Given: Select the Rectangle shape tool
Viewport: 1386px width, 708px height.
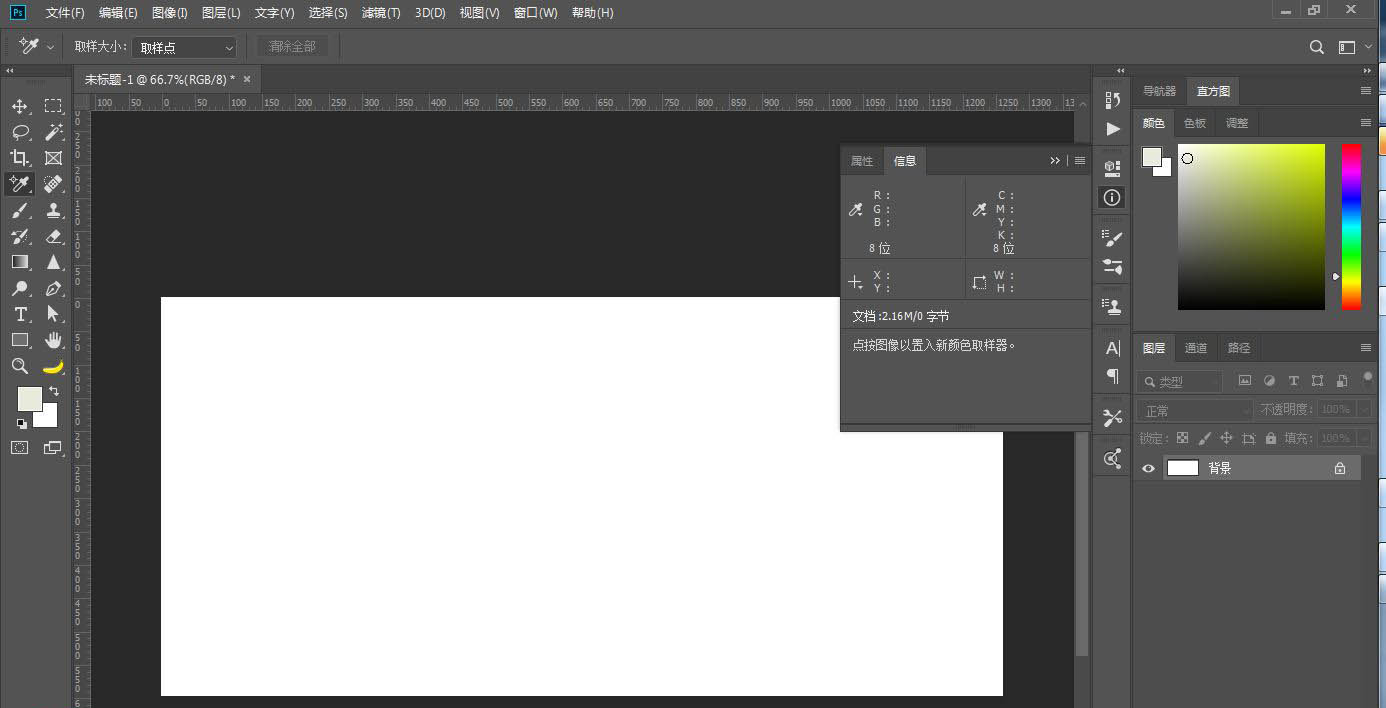Looking at the screenshot, I should point(20,340).
